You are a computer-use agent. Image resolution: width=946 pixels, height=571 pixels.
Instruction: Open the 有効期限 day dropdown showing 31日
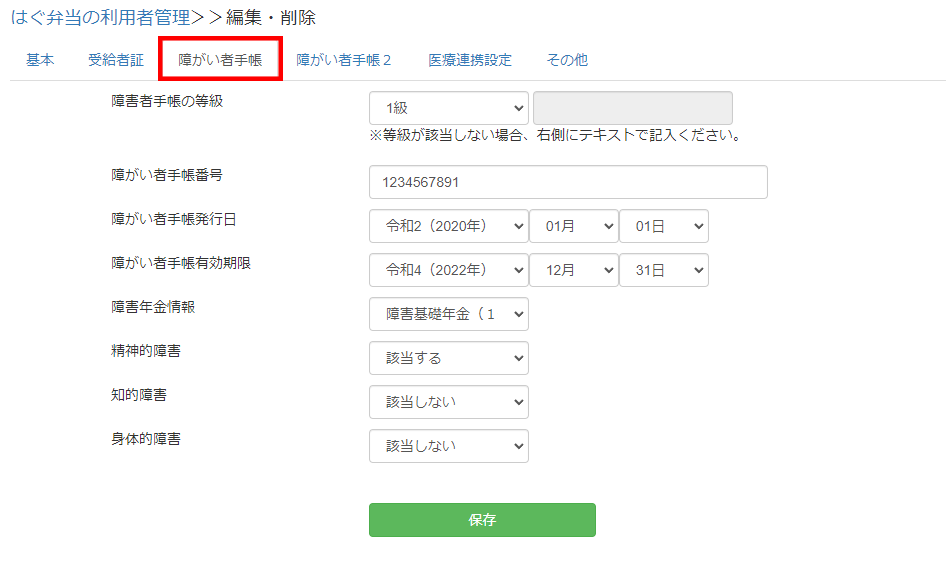(x=663, y=270)
